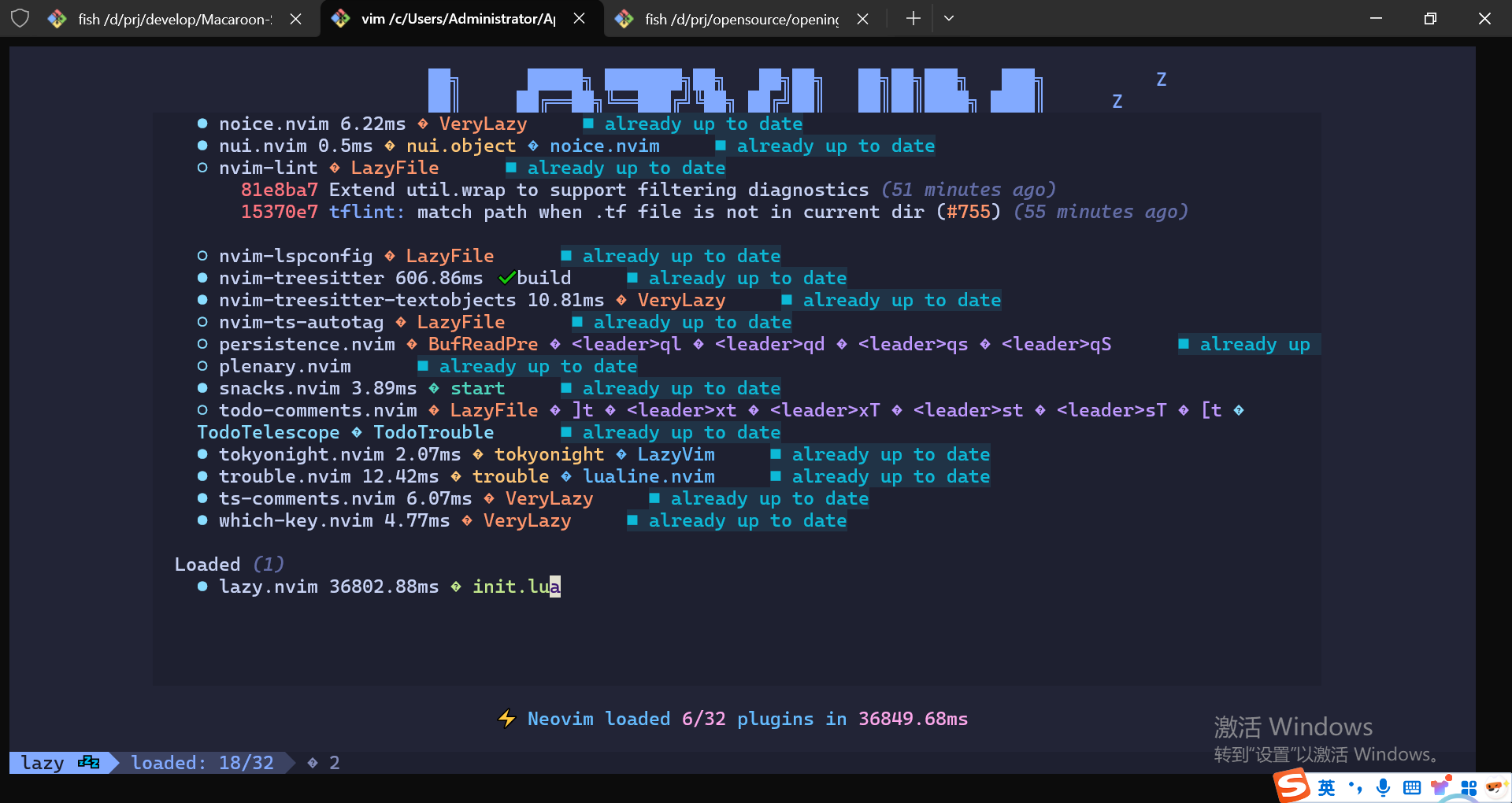Click the <leader>qS keymap label
This screenshot has height=803, width=1512.
tap(1057, 344)
